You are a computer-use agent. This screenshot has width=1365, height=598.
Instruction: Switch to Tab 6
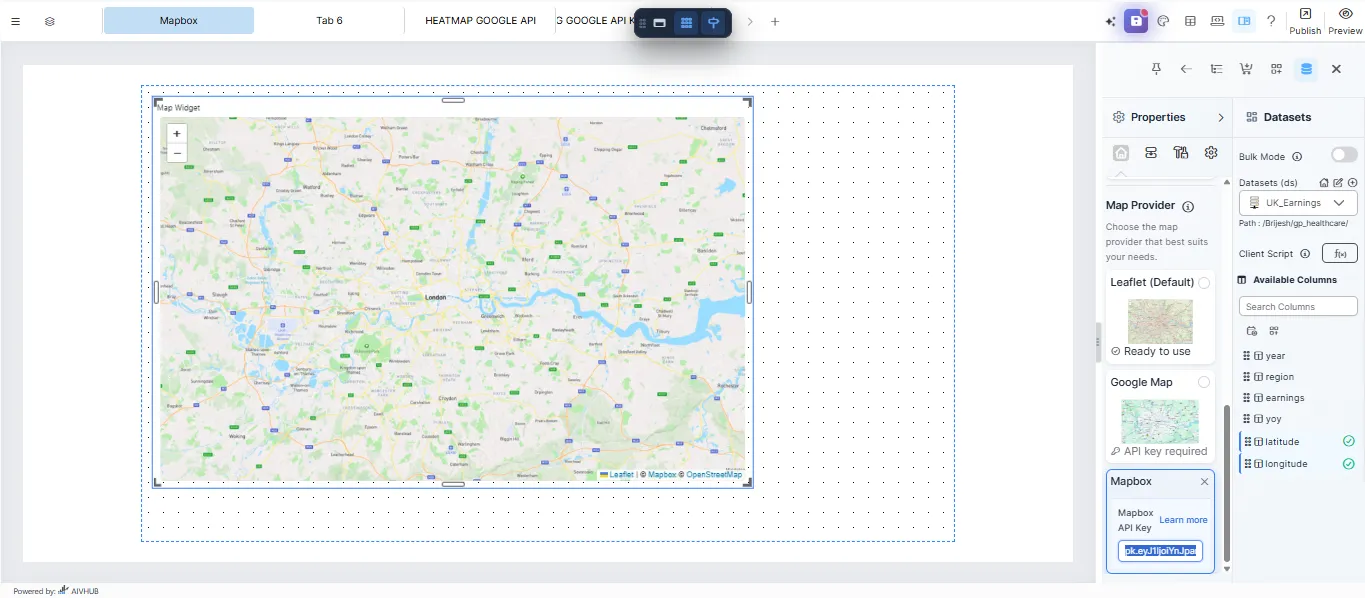pos(330,20)
